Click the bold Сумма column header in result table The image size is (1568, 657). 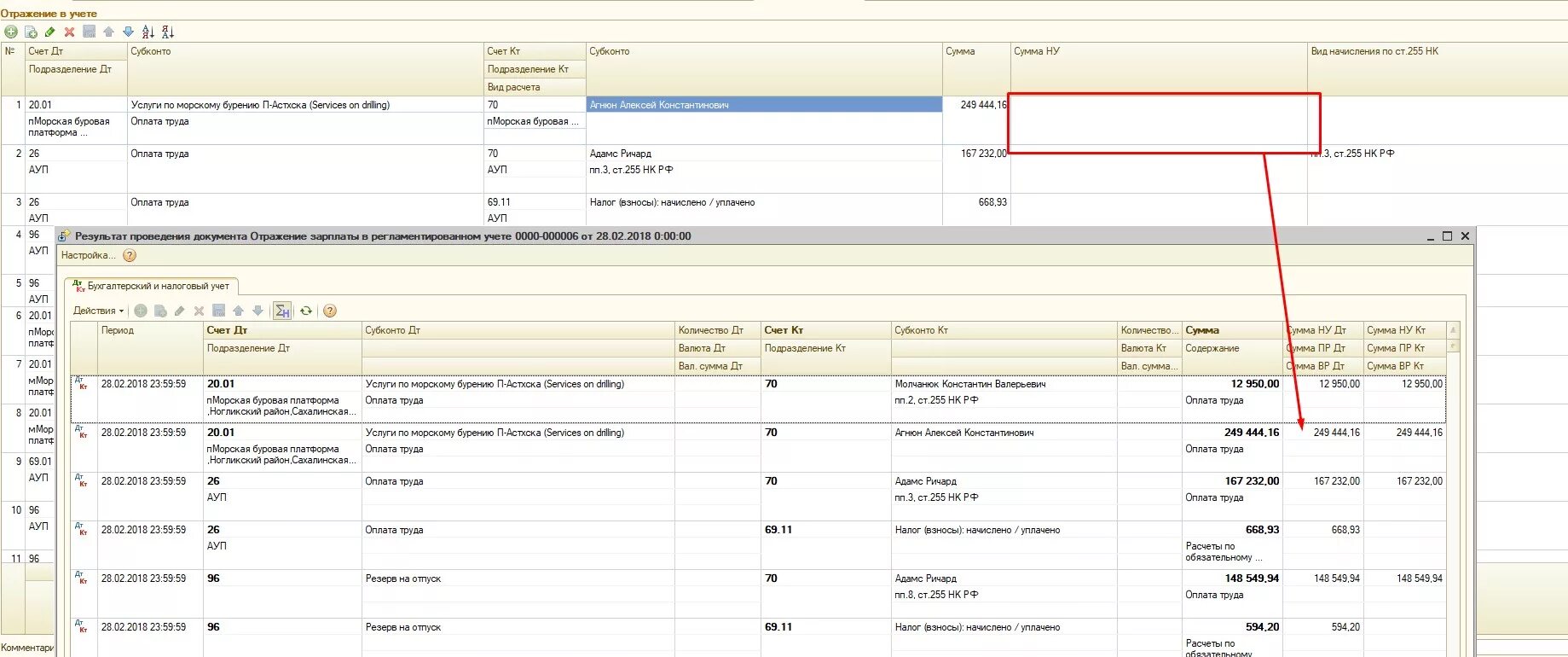click(1232, 330)
